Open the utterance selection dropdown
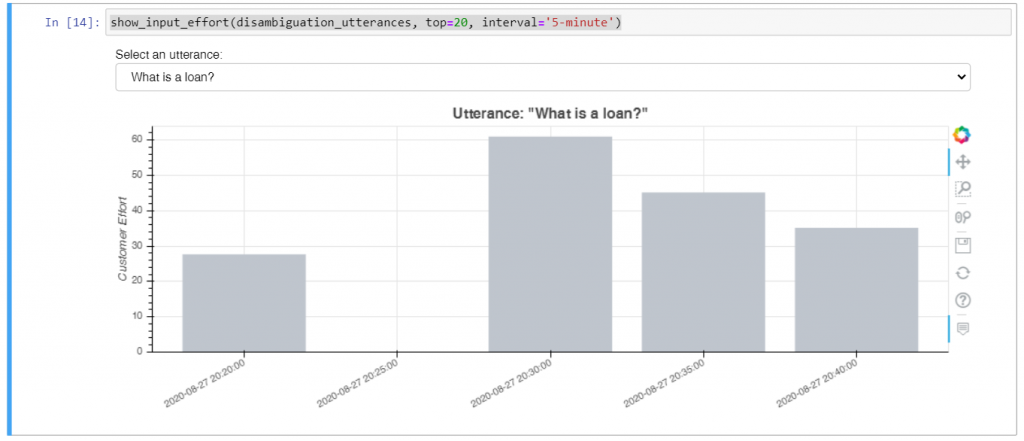This screenshot has height=441, width=1024. [543, 77]
